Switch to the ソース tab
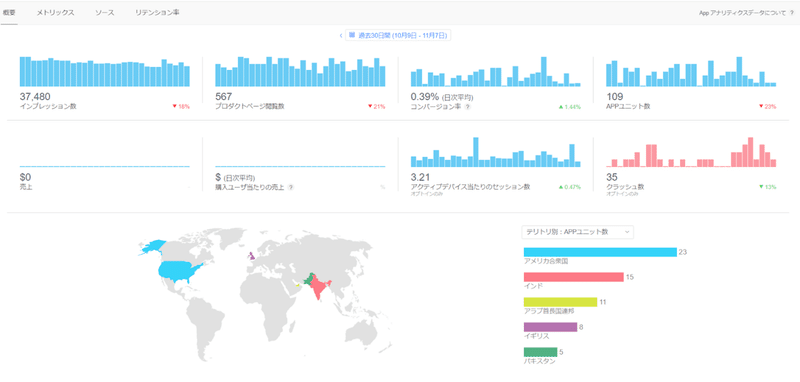This screenshot has height=382, width=800. click(105, 13)
